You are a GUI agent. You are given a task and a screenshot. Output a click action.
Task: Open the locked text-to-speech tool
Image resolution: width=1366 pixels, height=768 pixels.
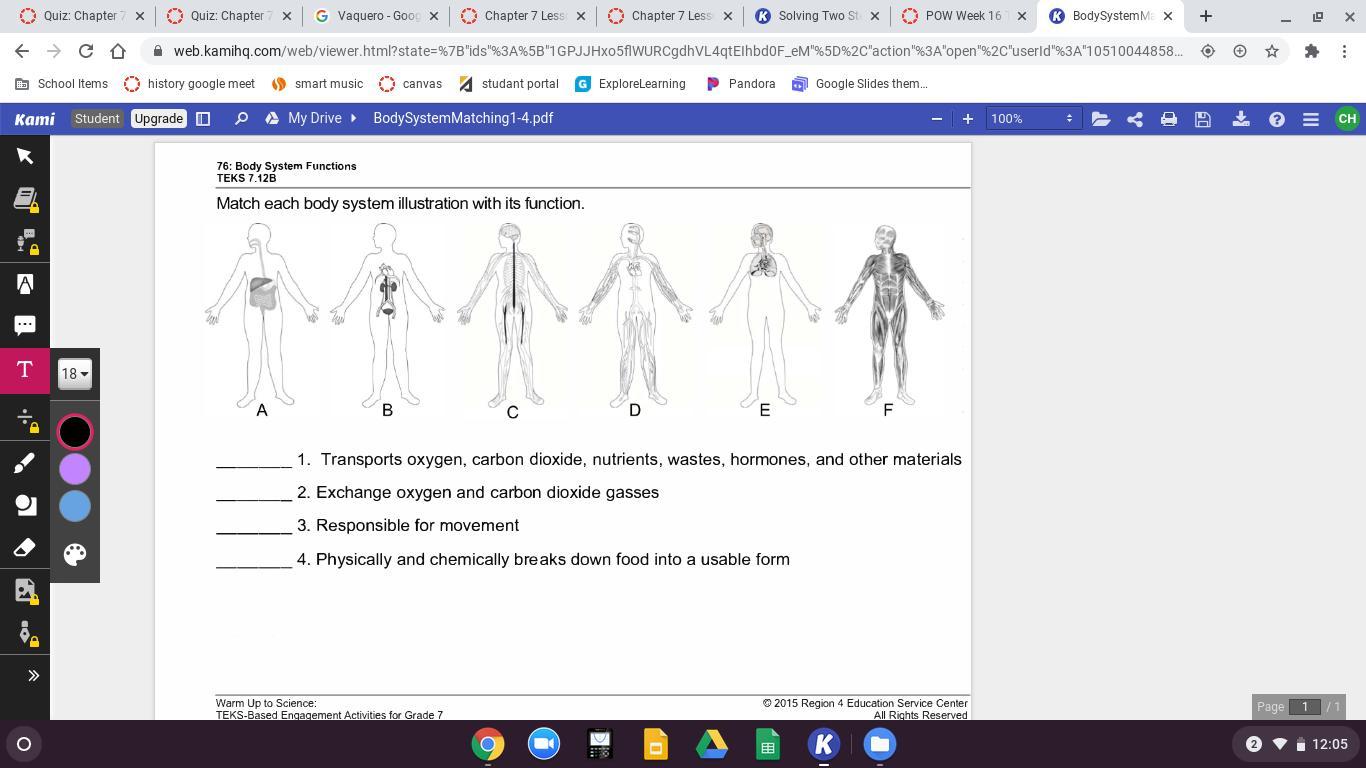click(25, 241)
